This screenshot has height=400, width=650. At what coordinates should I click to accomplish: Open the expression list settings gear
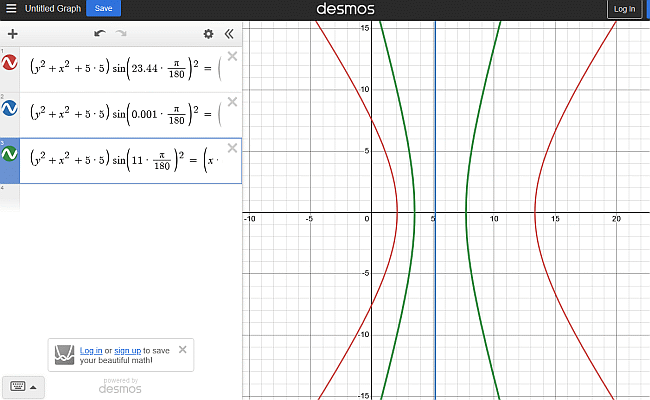tap(208, 33)
